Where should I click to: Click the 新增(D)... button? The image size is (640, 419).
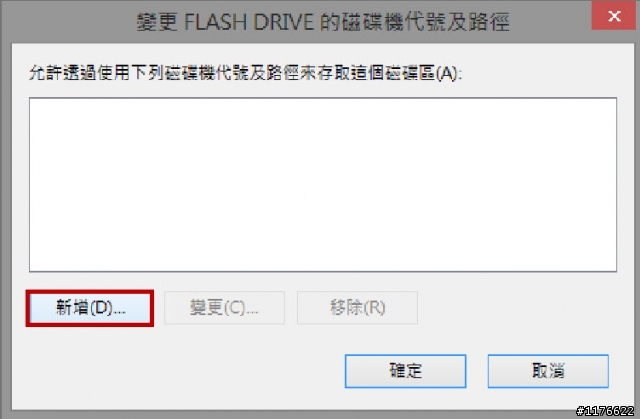pos(90,308)
